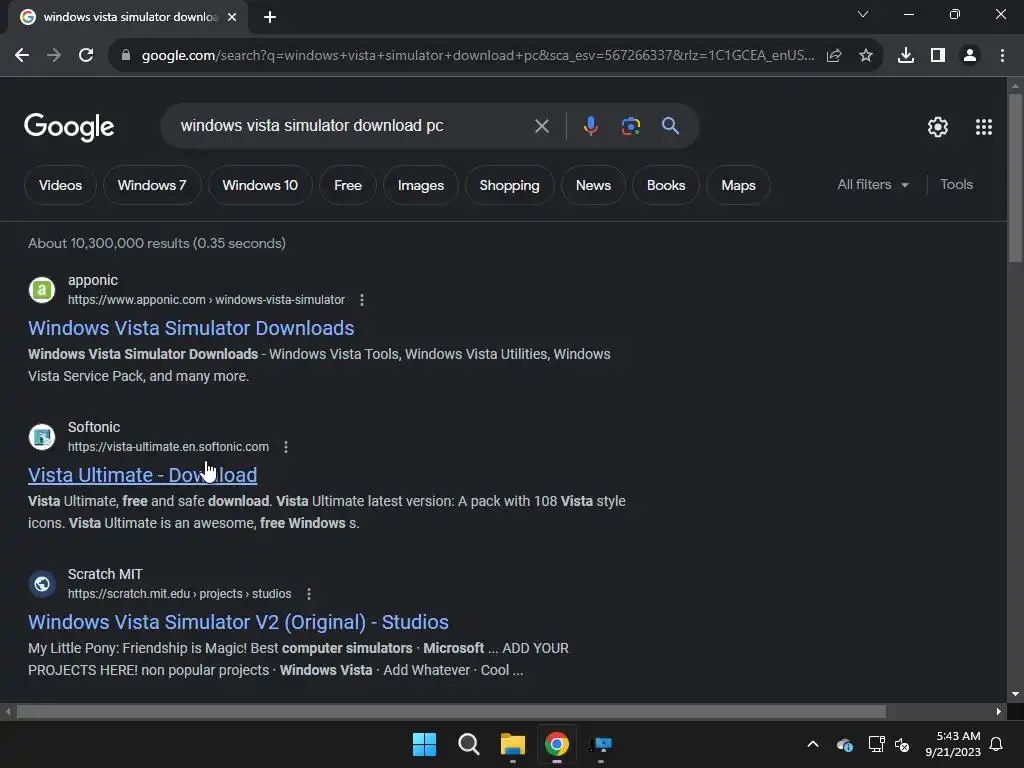The image size is (1024, 768).
Task: Open the search Tools options
Action: coord(956,185)
